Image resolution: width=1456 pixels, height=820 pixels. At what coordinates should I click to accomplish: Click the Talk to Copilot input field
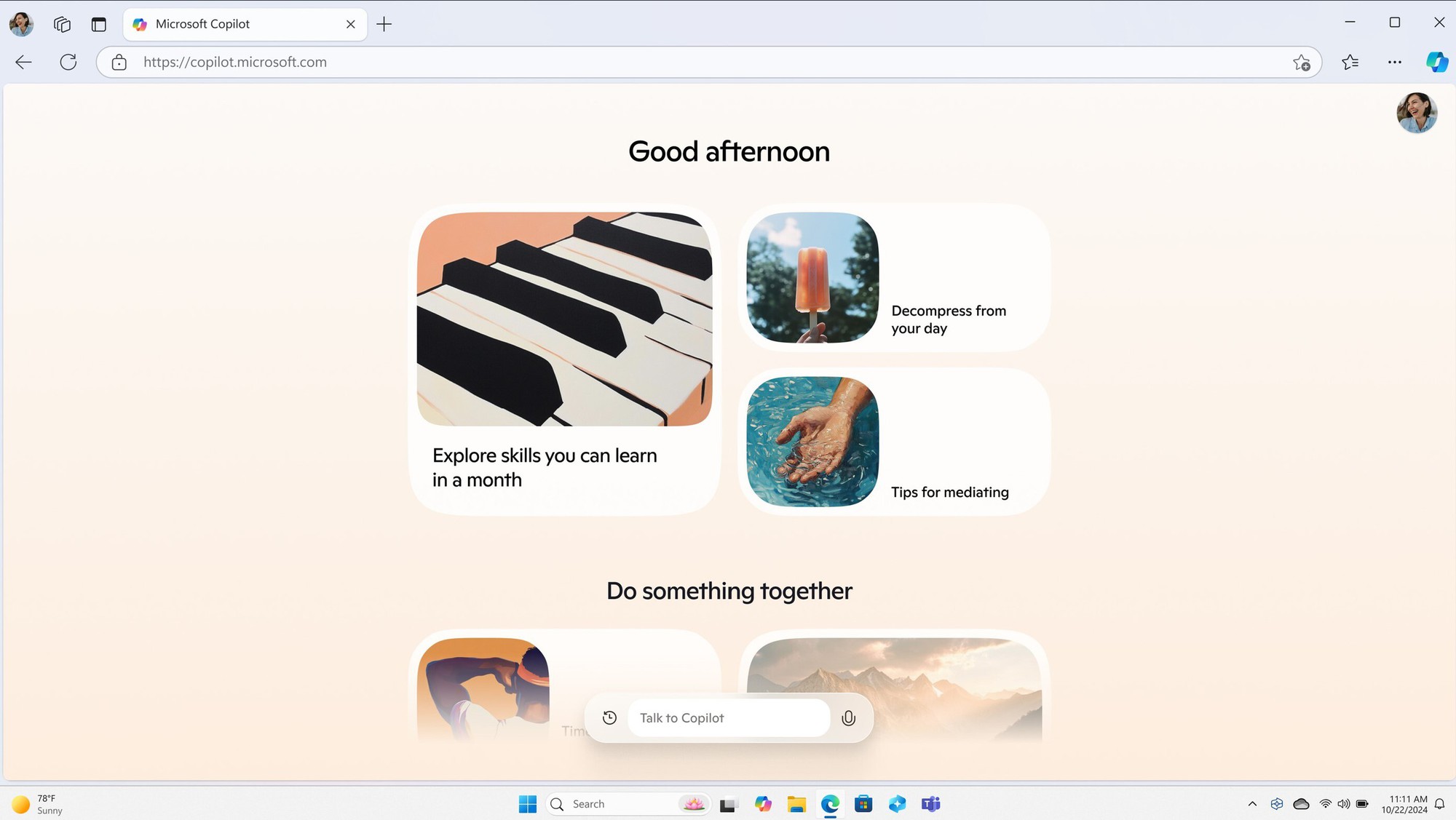(x=728, y=718)
